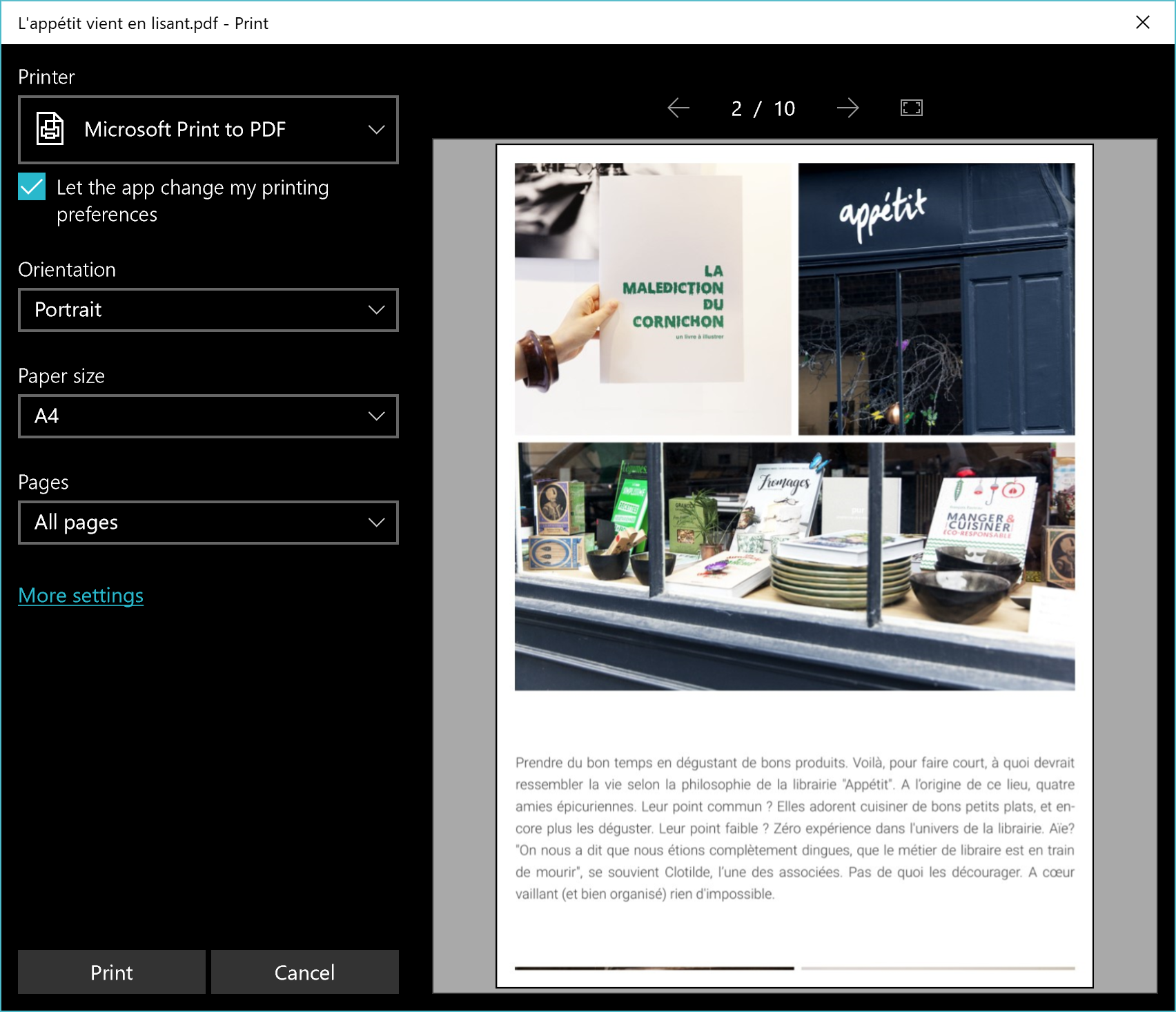Viewport: 1176px width, 1012px height.
Task: Click the window title L'appétit vient en lisant.pdf - Print
Action: coord(143,23)
